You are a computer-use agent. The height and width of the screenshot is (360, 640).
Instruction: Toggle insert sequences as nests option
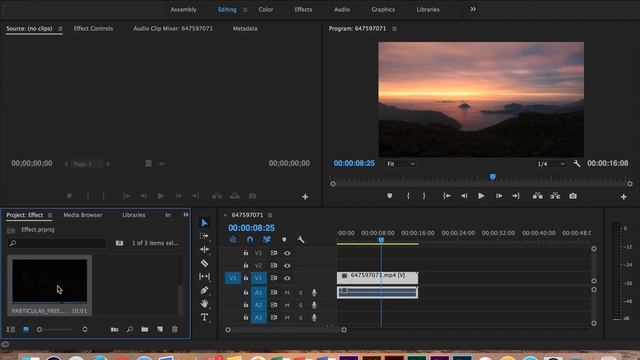click(233, 240)
